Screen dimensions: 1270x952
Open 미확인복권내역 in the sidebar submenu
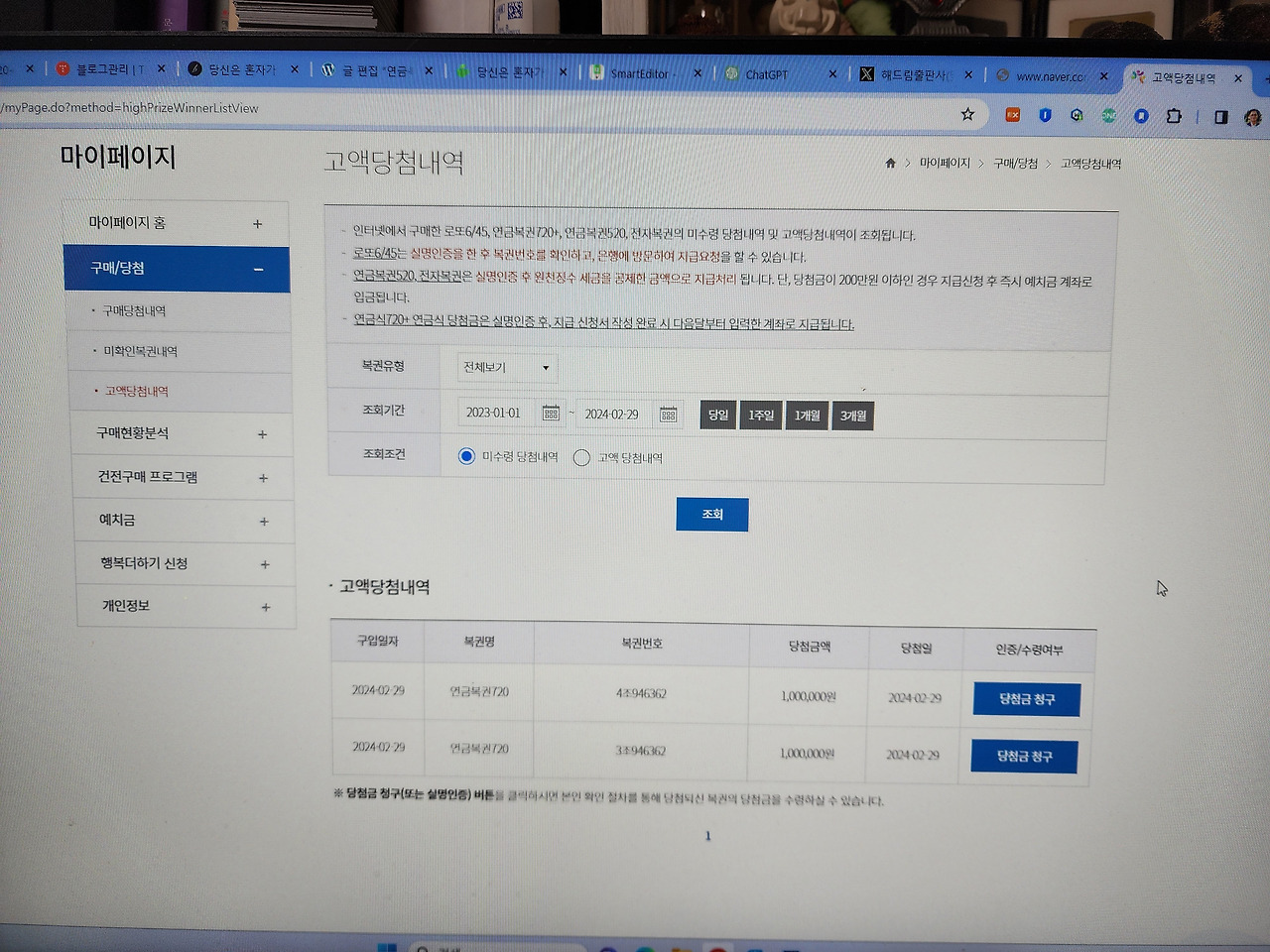(140, 351)
